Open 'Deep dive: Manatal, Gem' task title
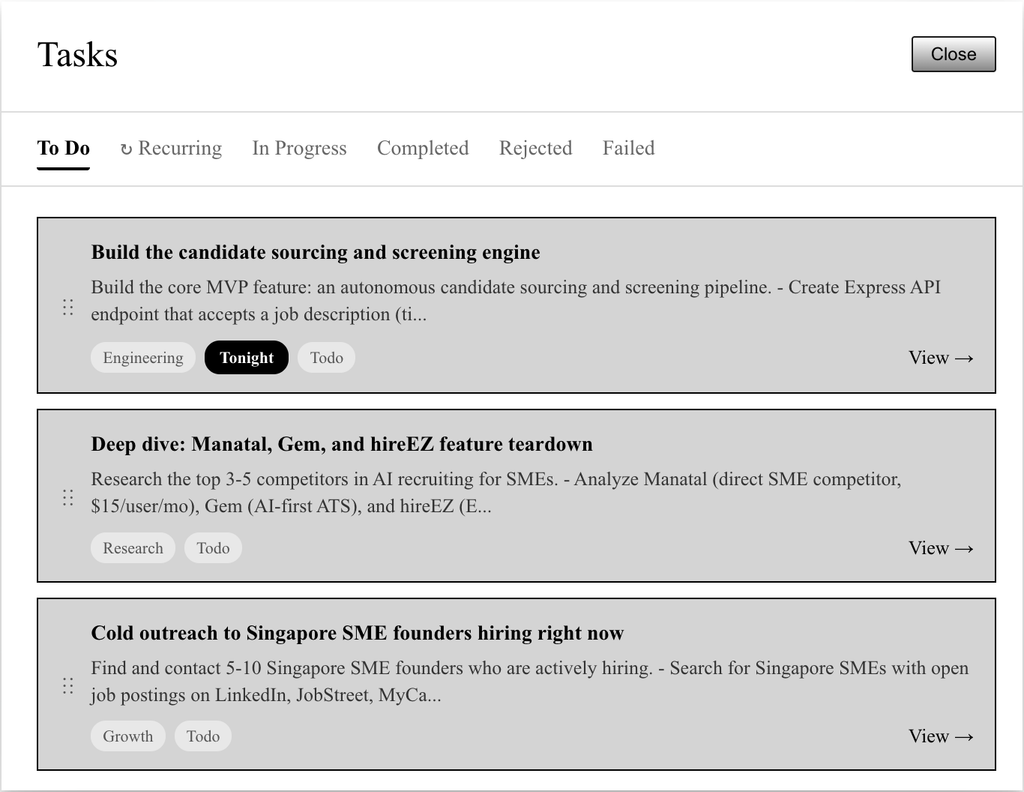 click(341, 444)
